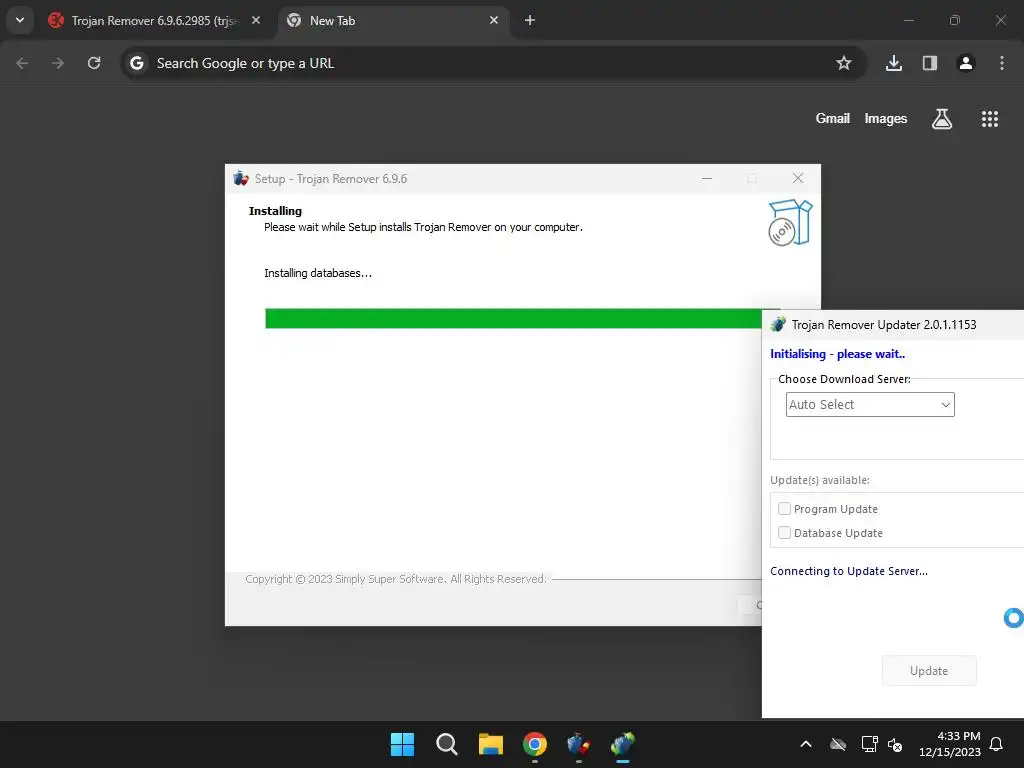Open Chrome downloads icon
The width and height of the screenshot is (1024, 768).
894,63
